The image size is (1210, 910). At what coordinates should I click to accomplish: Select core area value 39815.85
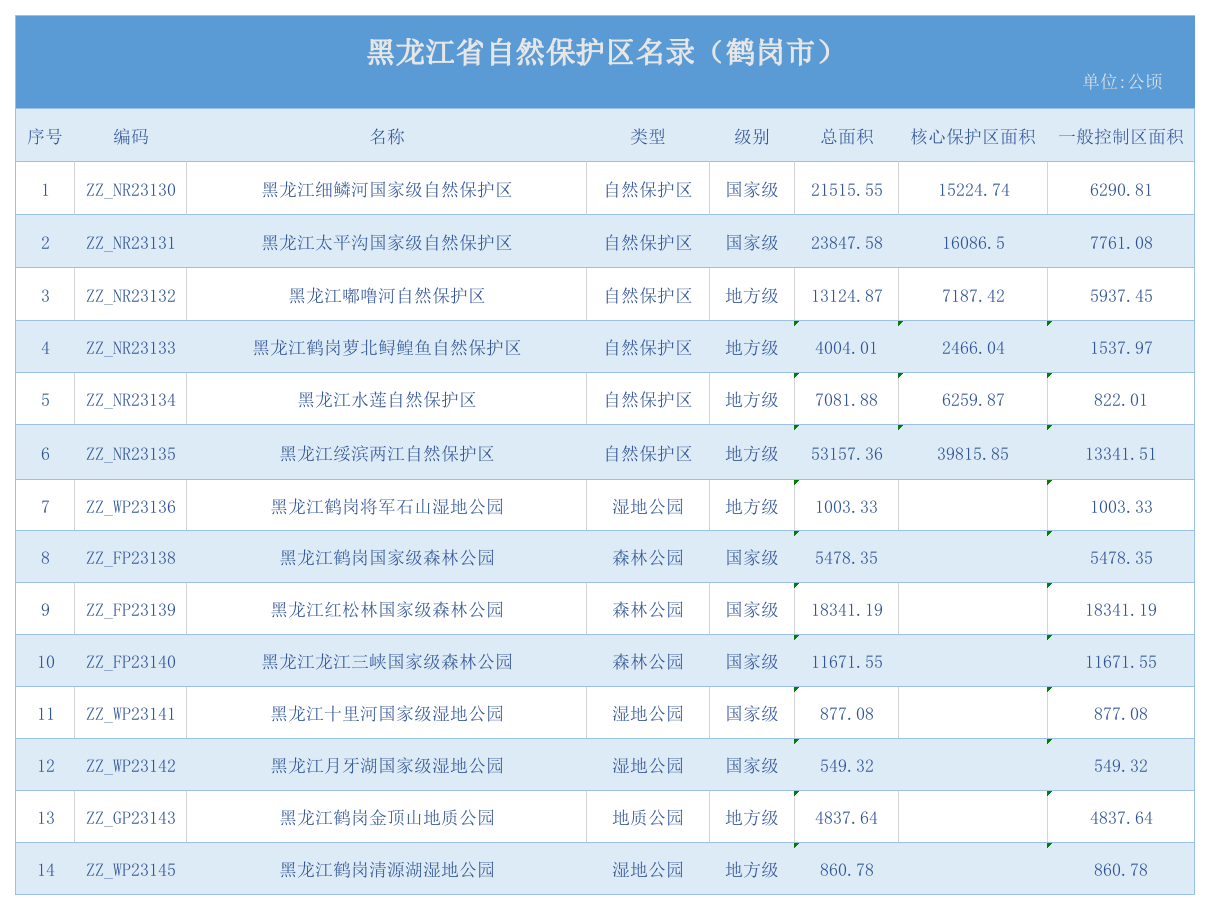tap(973, 453)
